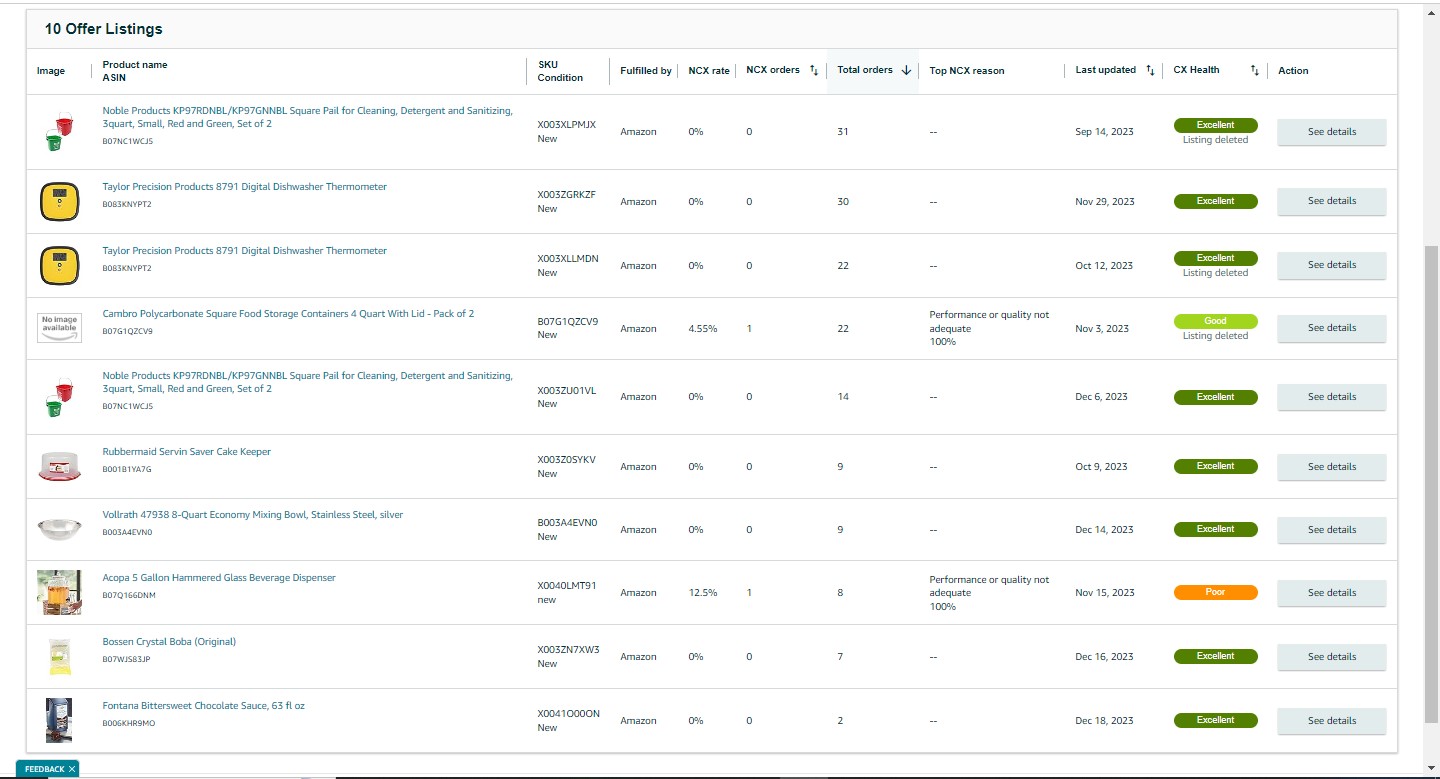See details for the Vollrath Mixing Bowl
Viewport: 1440px width, 779px height.
click(x=1332, y=530)
